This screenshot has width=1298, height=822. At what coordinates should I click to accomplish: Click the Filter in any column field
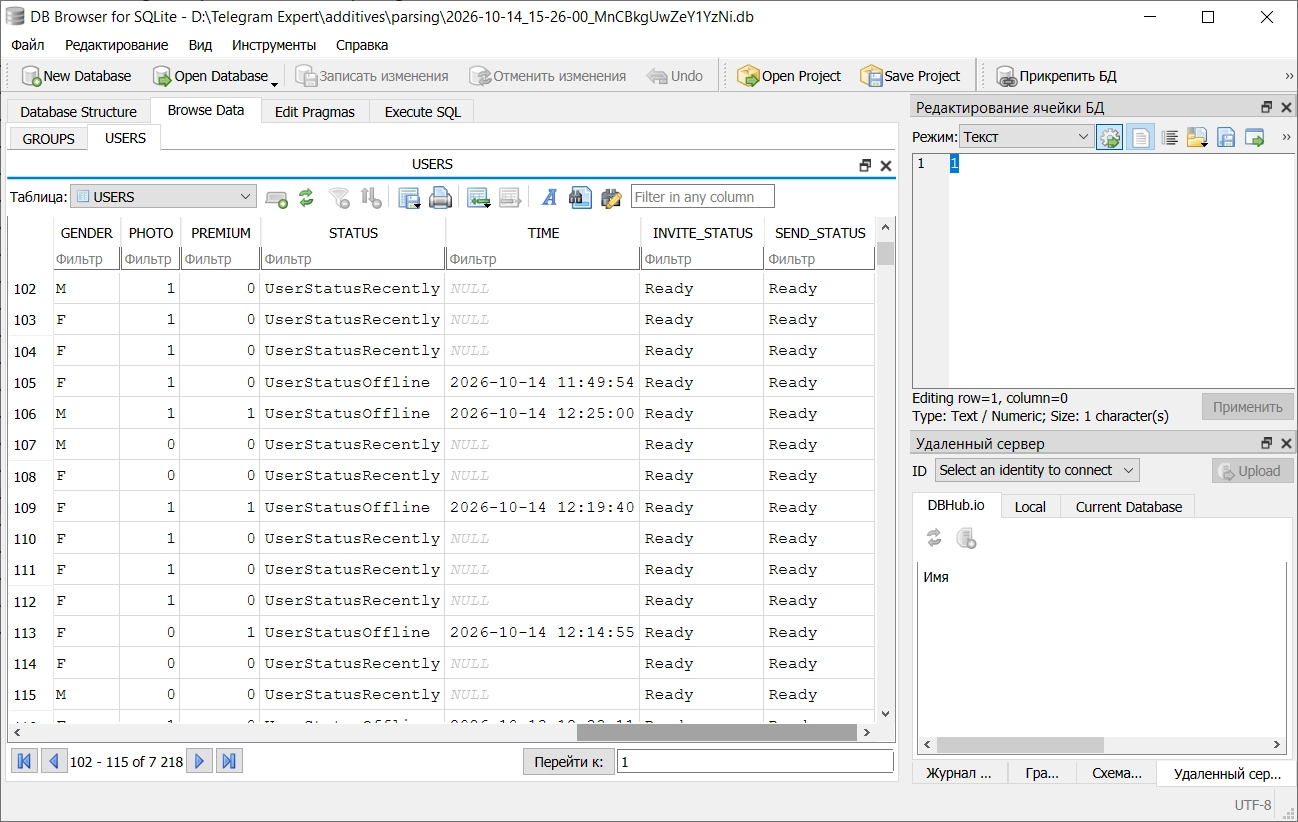[x=703, y=197]
